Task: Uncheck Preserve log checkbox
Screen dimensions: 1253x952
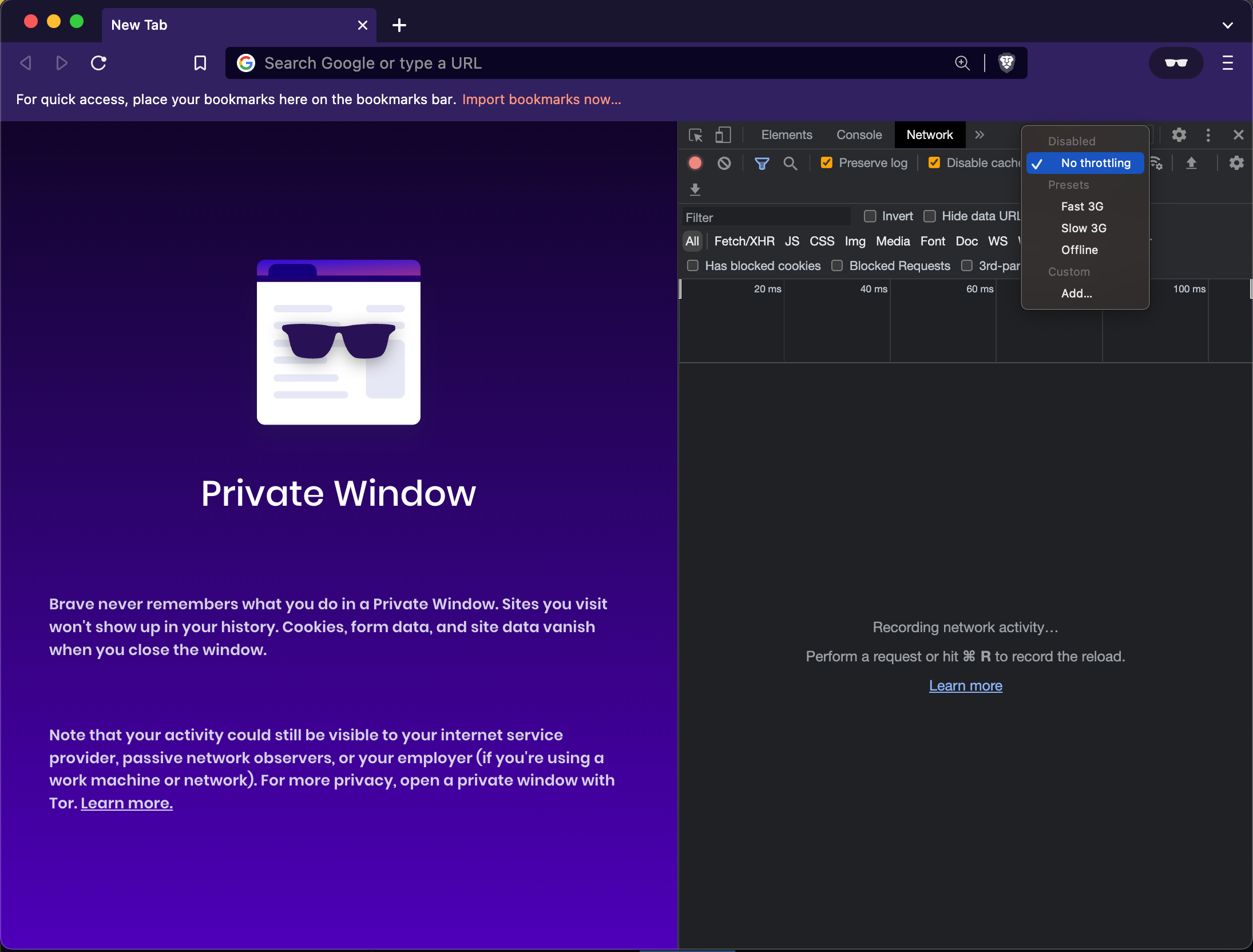Action: click(x=826, y=163)
